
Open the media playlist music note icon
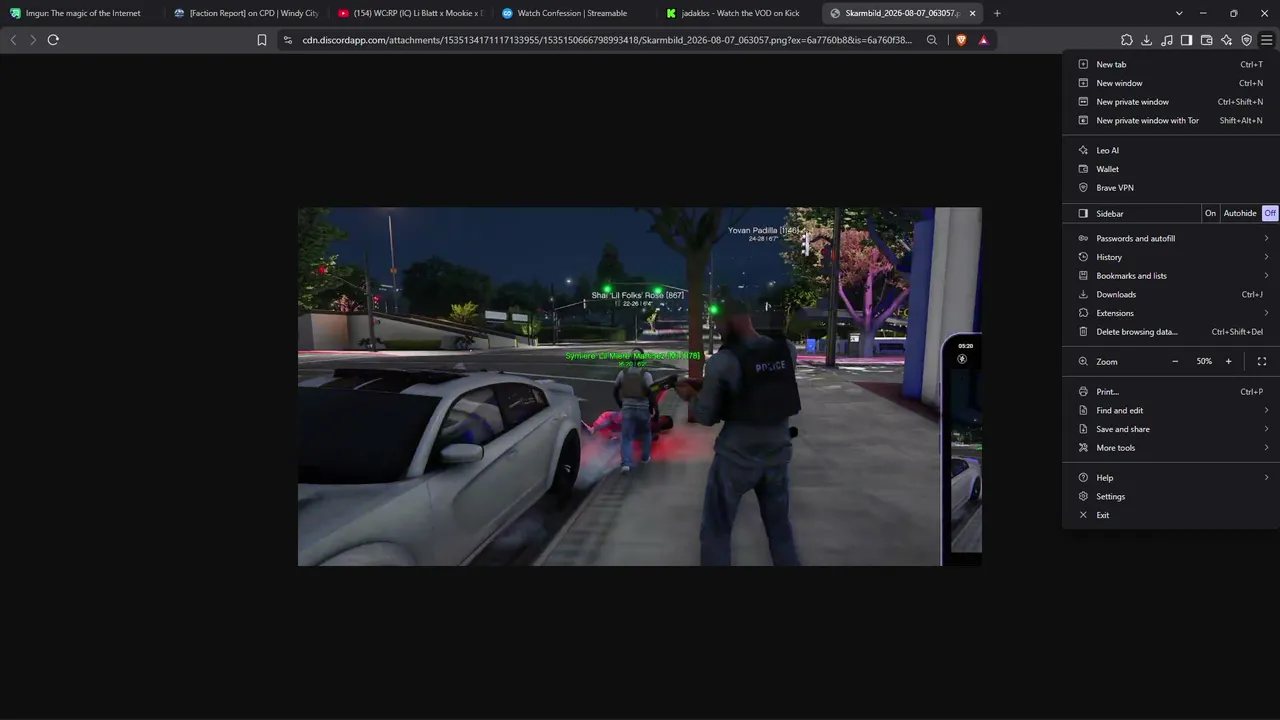point(1166,40)
